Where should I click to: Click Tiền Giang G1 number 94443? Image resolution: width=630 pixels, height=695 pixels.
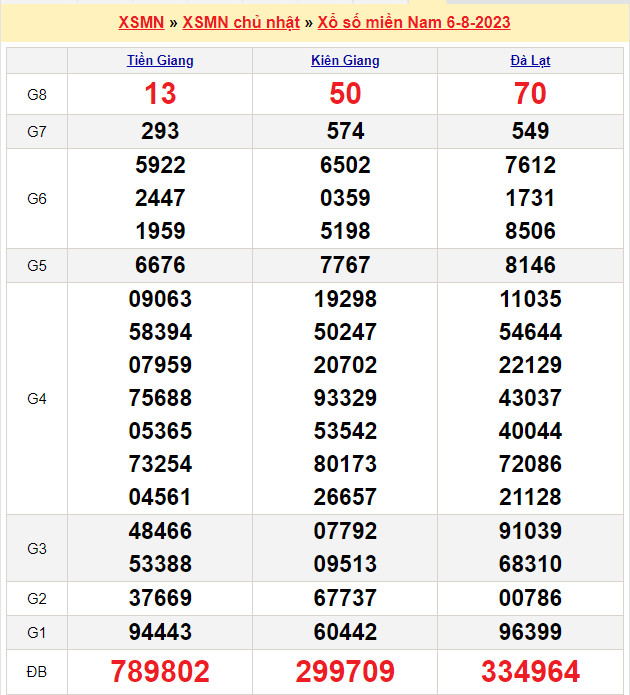(160, 631)
